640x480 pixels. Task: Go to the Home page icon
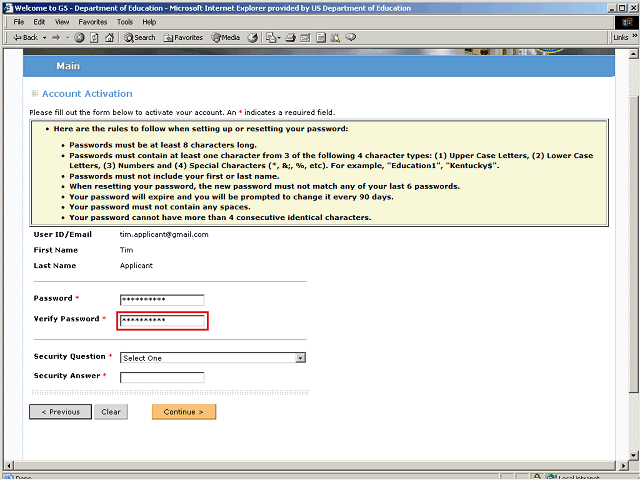click(x=109, y=38)
